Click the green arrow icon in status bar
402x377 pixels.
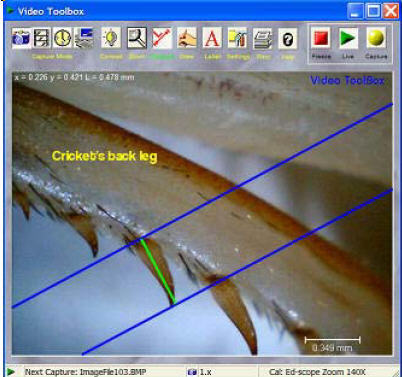click(x=11, y=371)
